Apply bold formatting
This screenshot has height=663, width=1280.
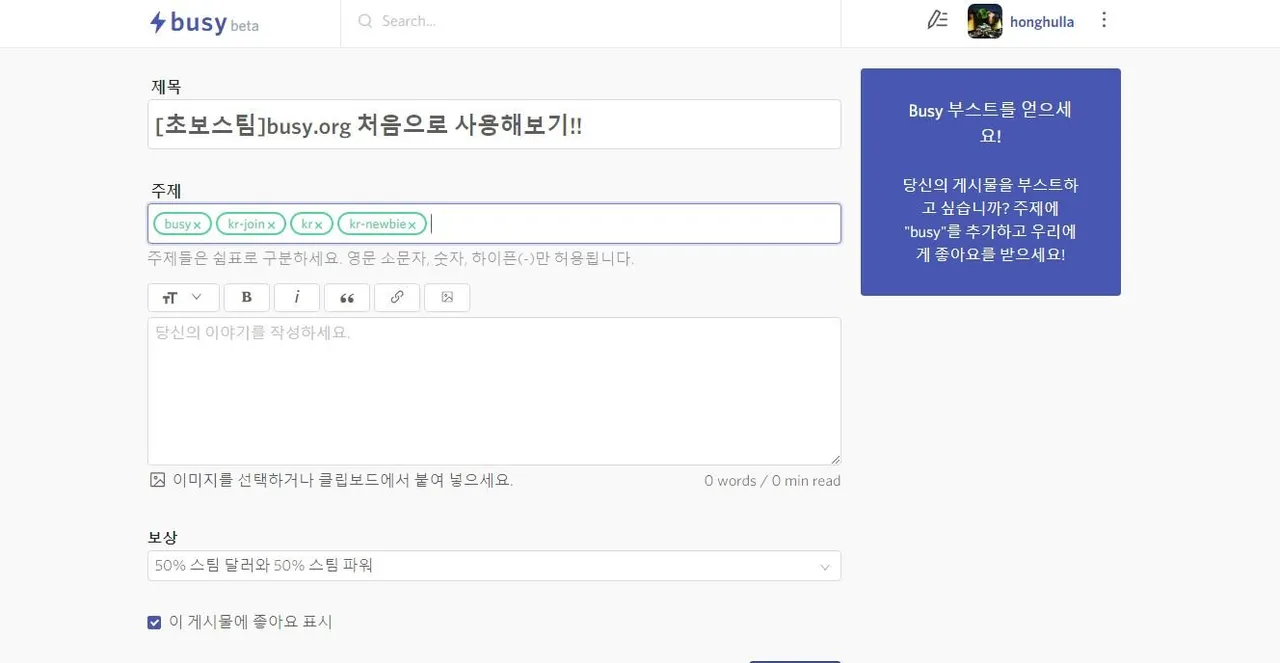tap(246, 298)
